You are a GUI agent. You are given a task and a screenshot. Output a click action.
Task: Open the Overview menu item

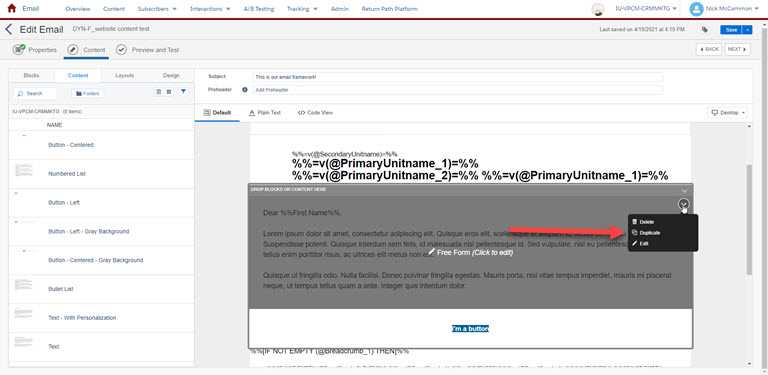pos(77,9)
